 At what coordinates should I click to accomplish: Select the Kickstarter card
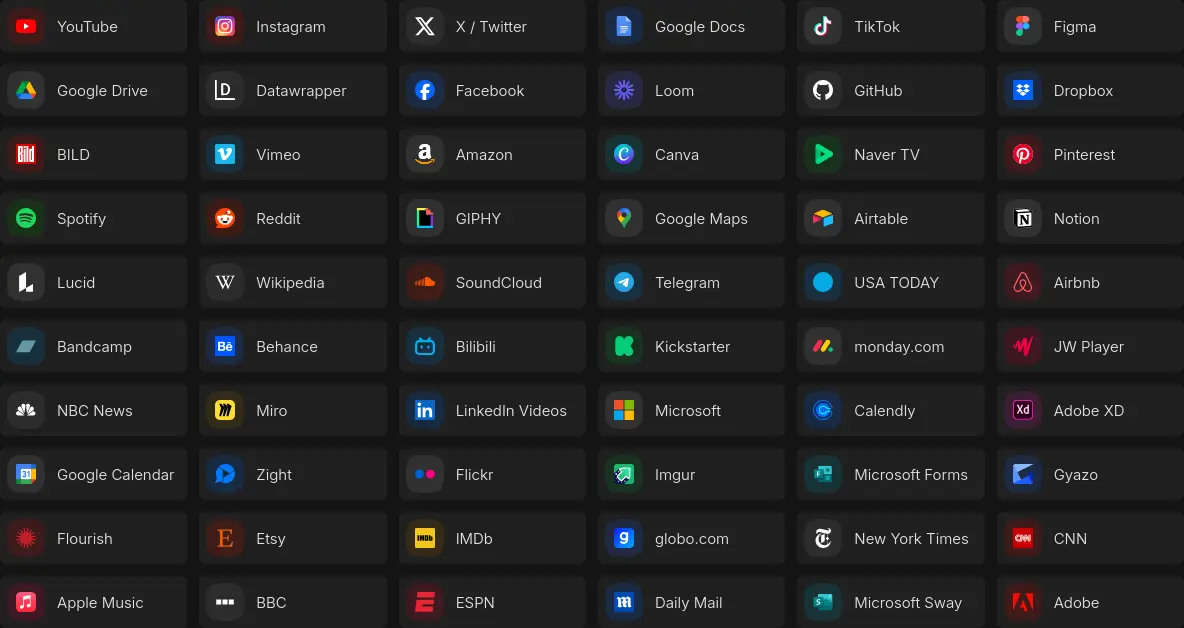[x=692, y=346]
